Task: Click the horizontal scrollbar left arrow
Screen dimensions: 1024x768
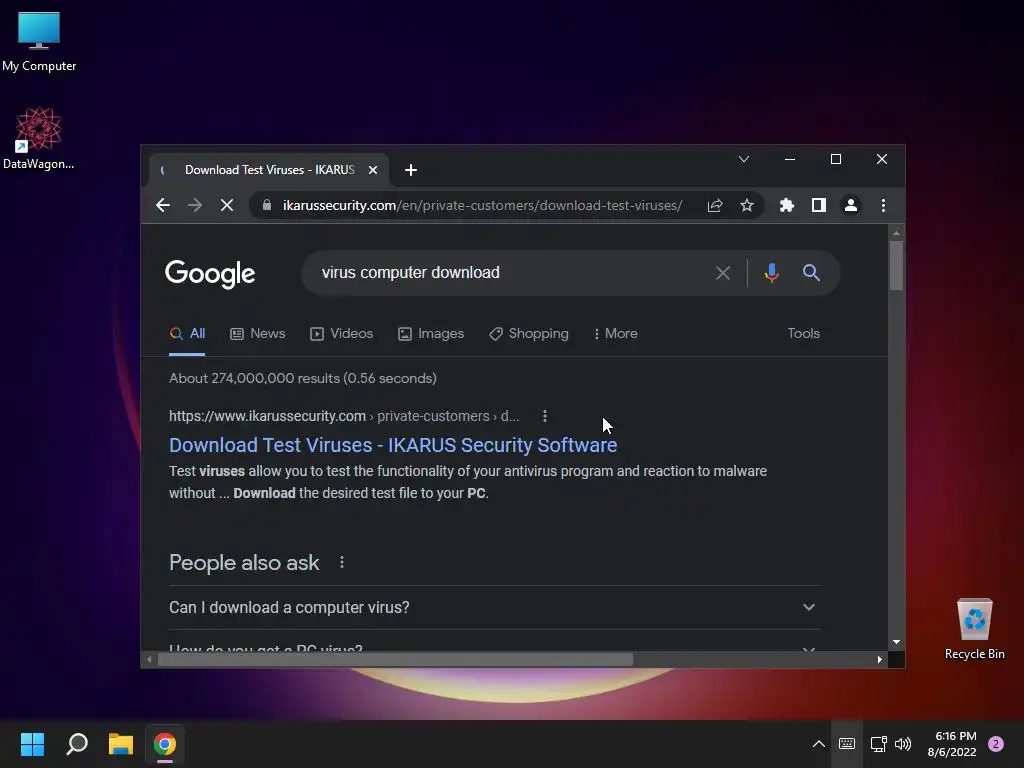Action: click(x=149, y=660)
